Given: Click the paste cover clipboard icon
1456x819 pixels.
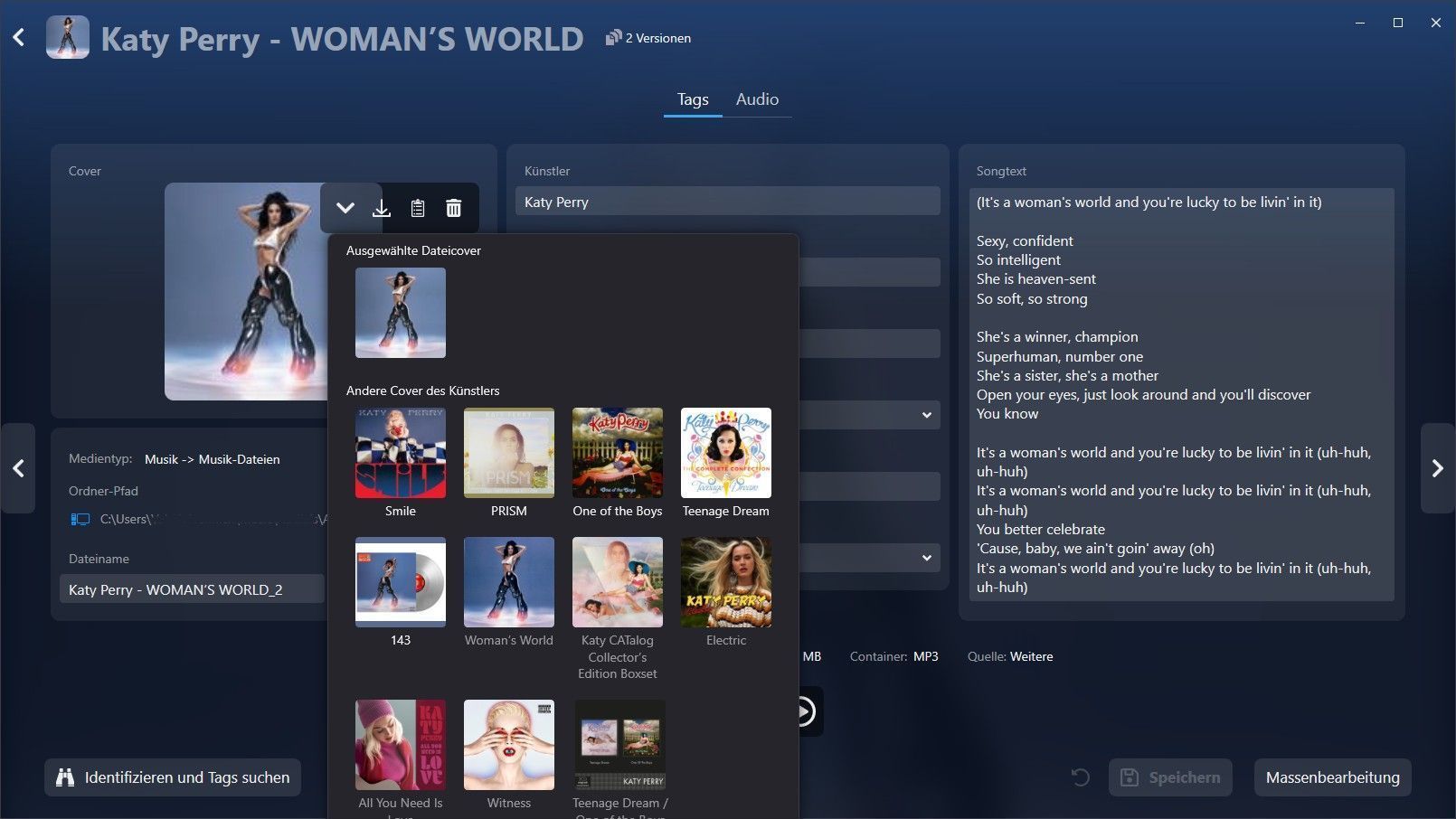Looking at the screenshot, I should (x=418, y=209).
